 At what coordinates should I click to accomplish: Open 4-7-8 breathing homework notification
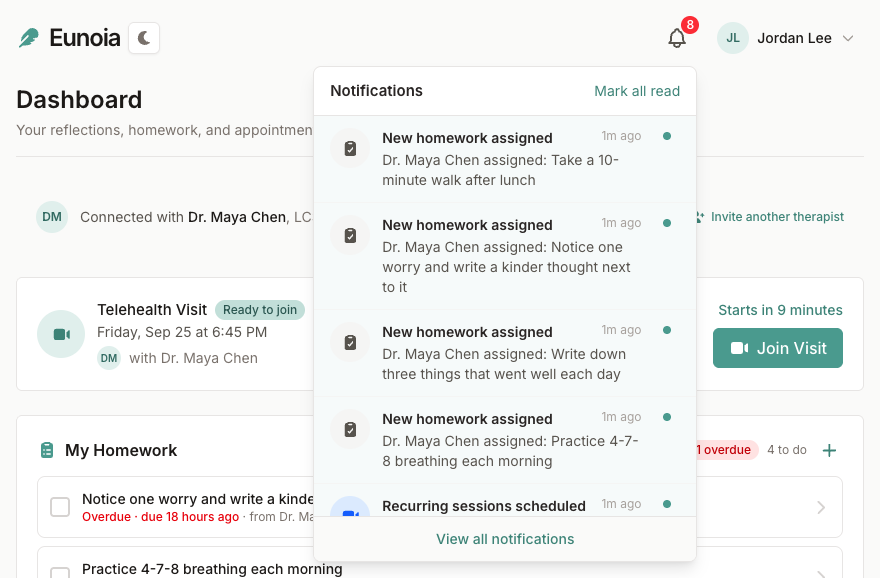tap(505, 441)
